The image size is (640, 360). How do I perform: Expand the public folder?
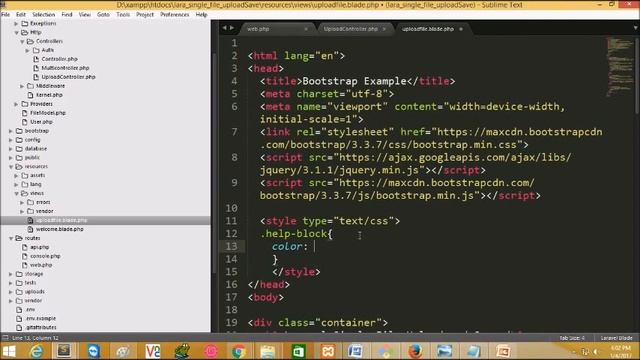point(11,158)
